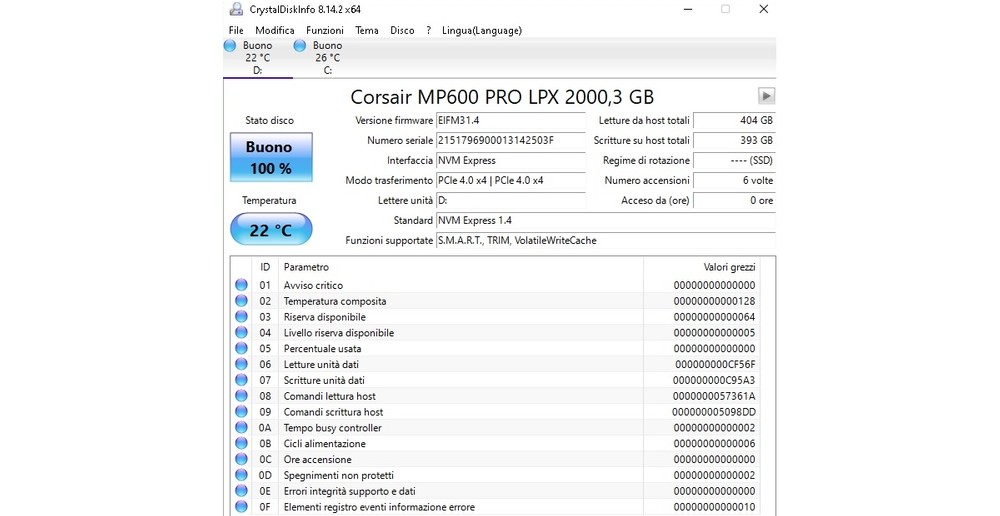Click raw value 000000000C95A3
Viewport: 1000px width, 516px height.
click(714, 380)
